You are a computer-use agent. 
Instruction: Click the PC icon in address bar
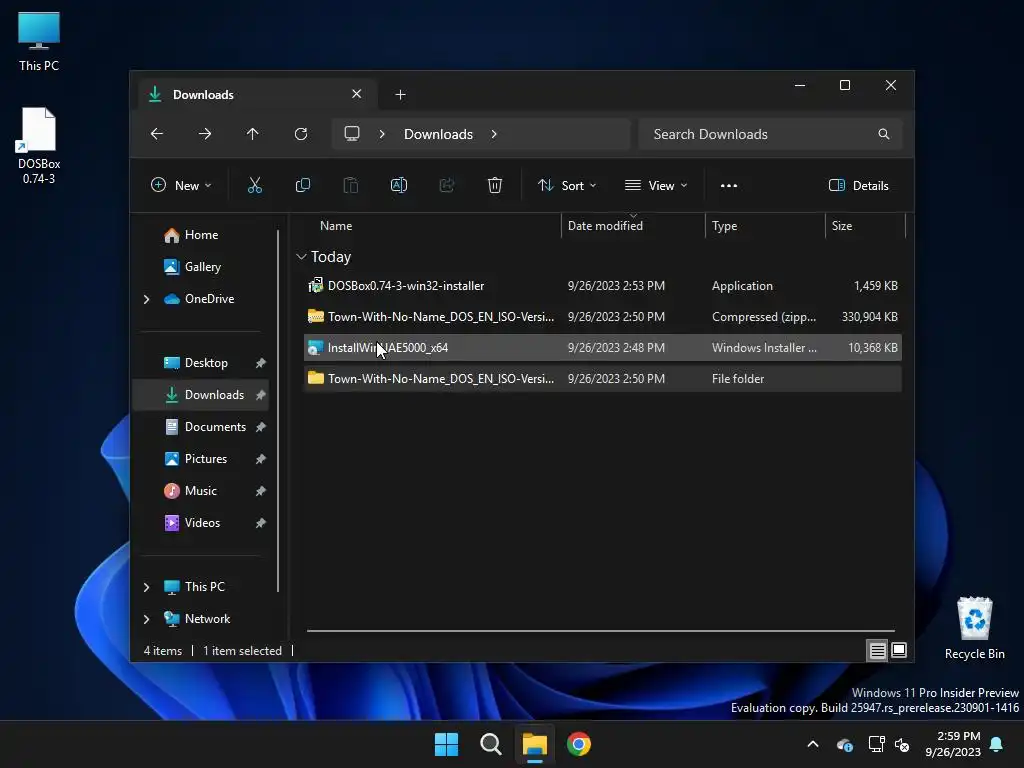(x=352, y=134)
